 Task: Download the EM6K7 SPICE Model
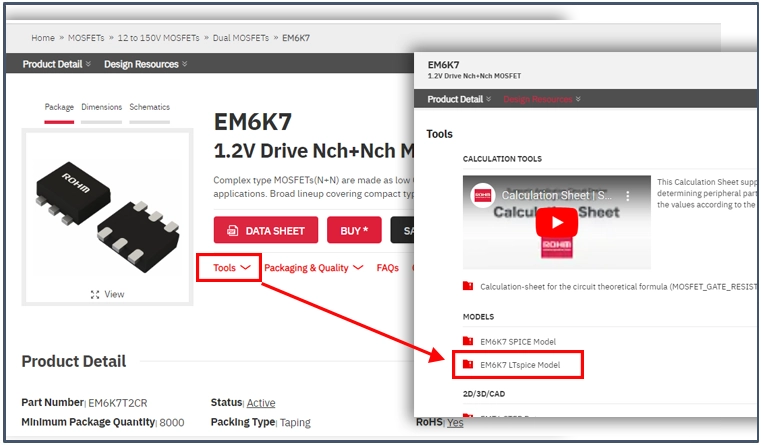[518, 342]
